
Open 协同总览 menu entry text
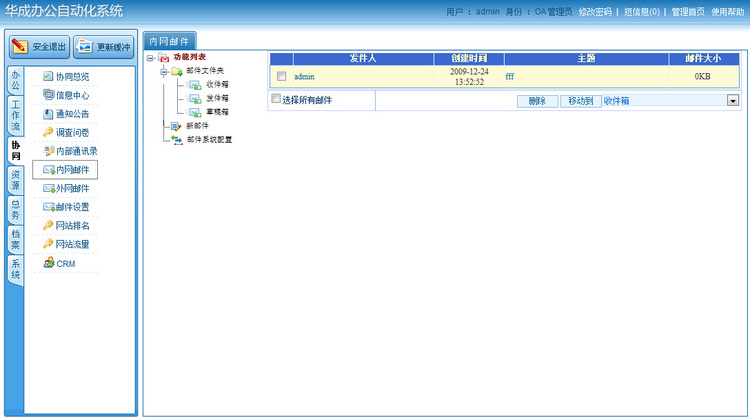[x=72, y=77]
